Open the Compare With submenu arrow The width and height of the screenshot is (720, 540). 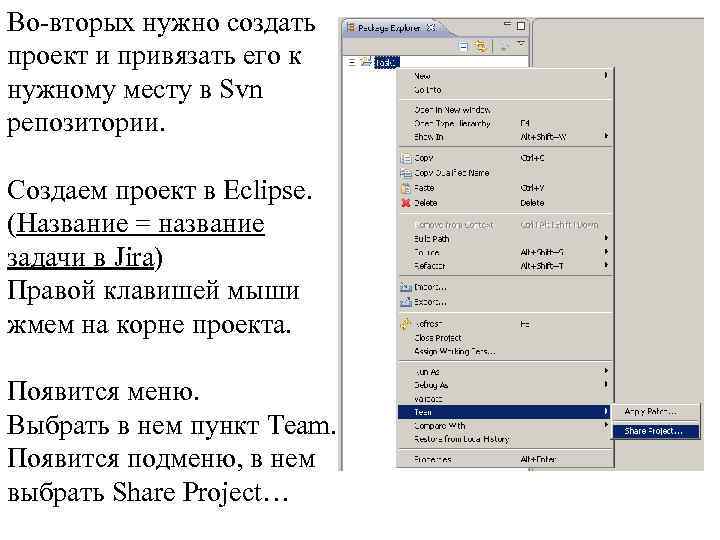[x=606, y=426]
